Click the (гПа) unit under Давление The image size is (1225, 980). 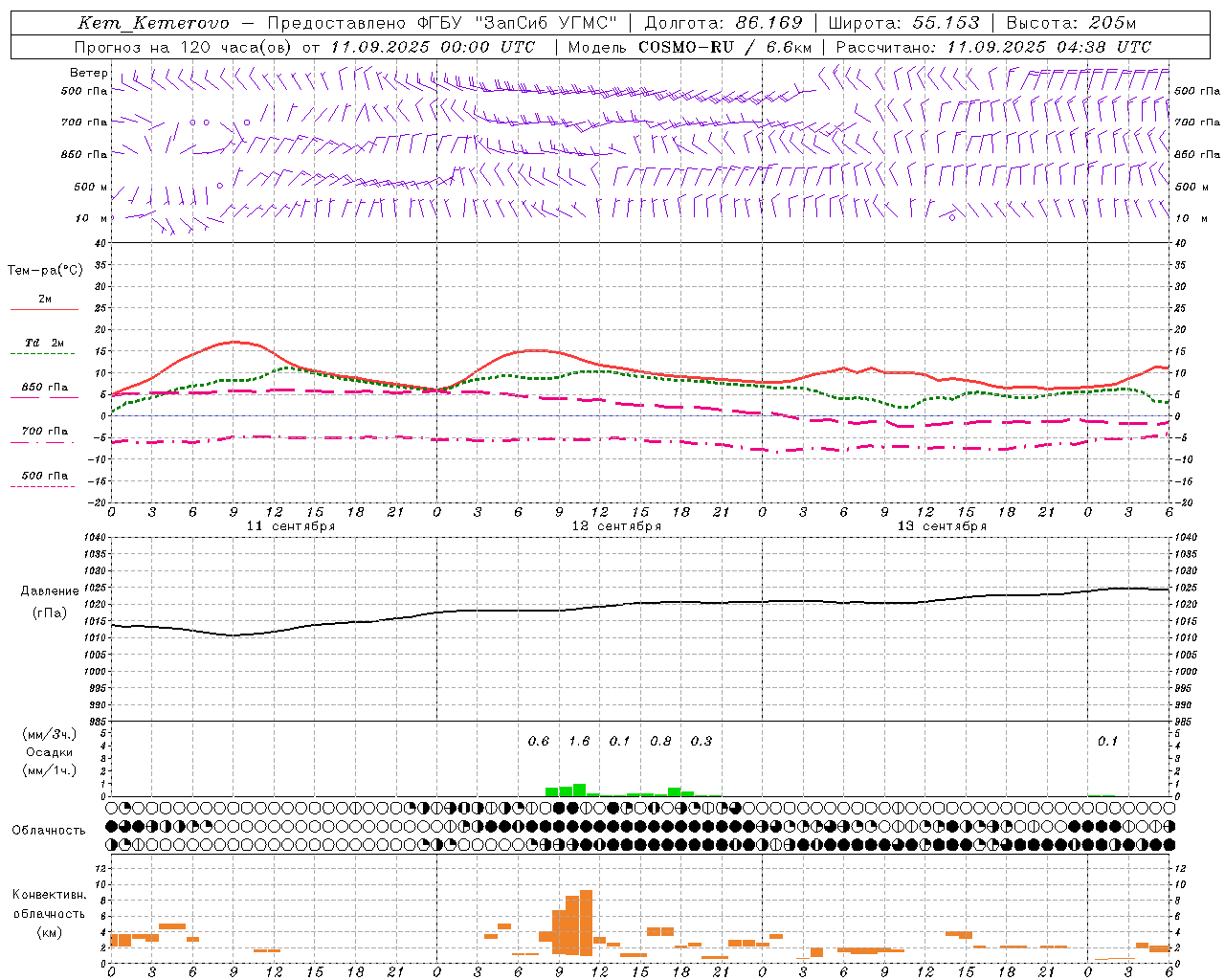(50, 613)
